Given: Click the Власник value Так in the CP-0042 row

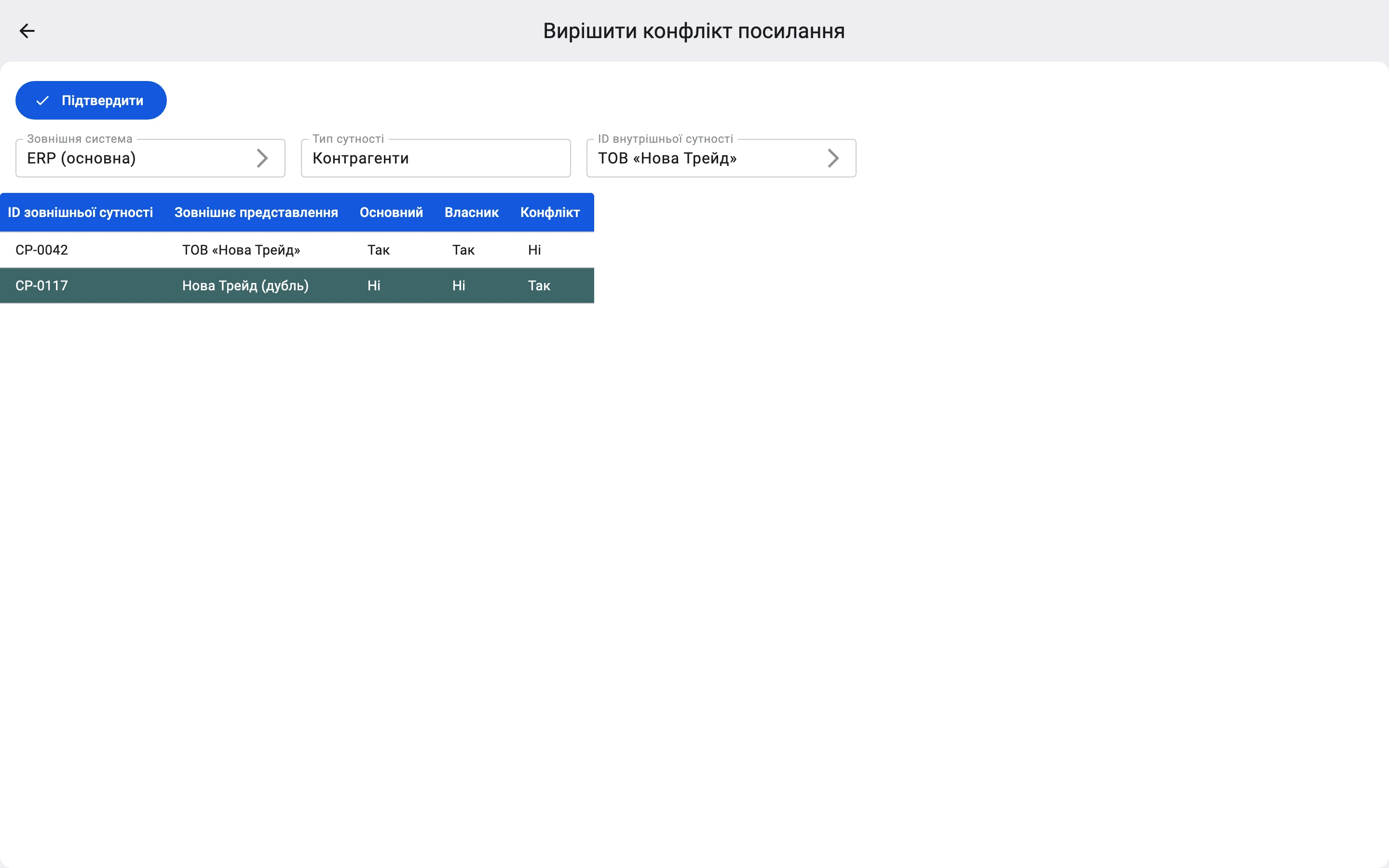Looking at the screenshot, I should (463, 250).
